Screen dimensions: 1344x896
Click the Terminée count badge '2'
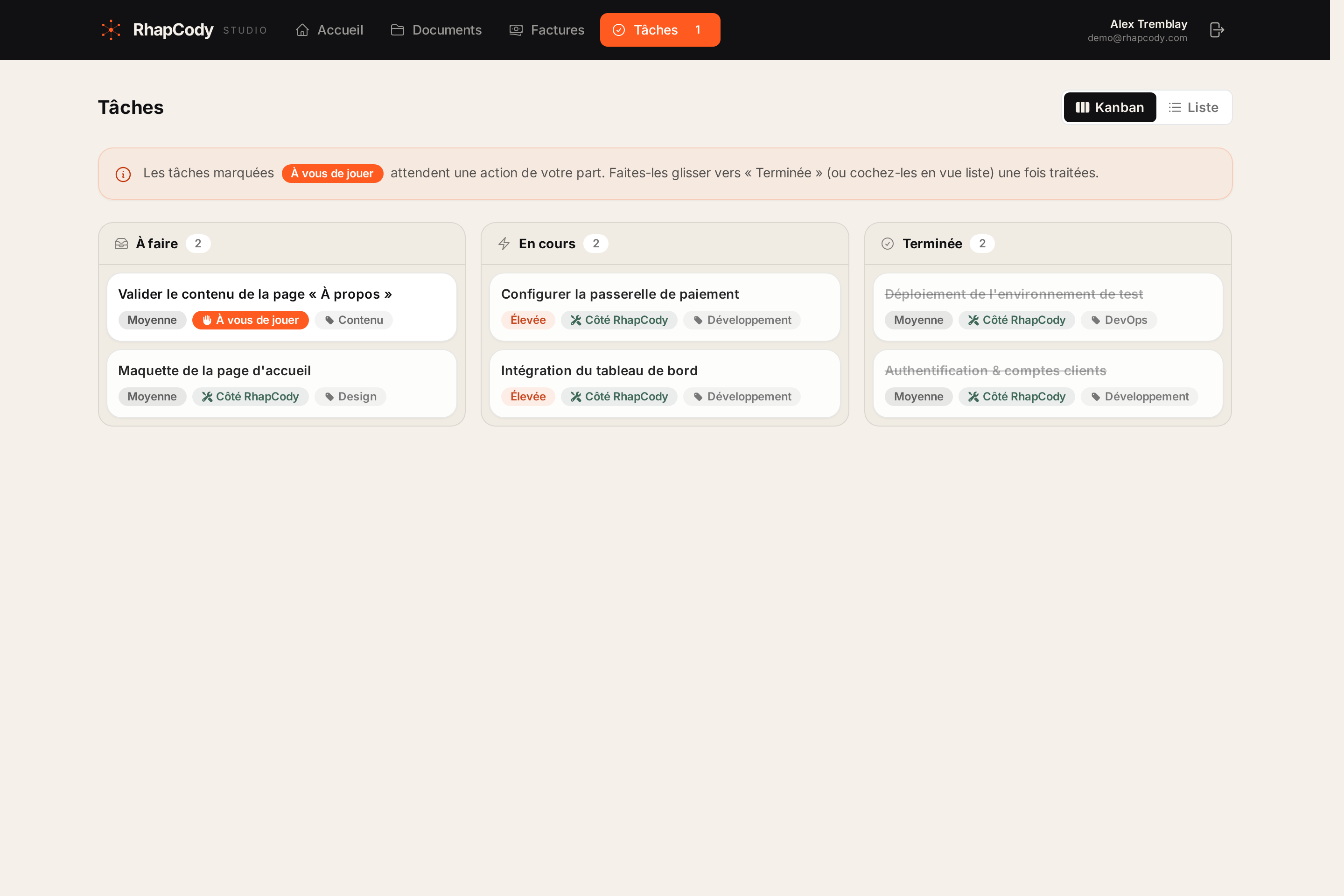(x=982, y=244)
